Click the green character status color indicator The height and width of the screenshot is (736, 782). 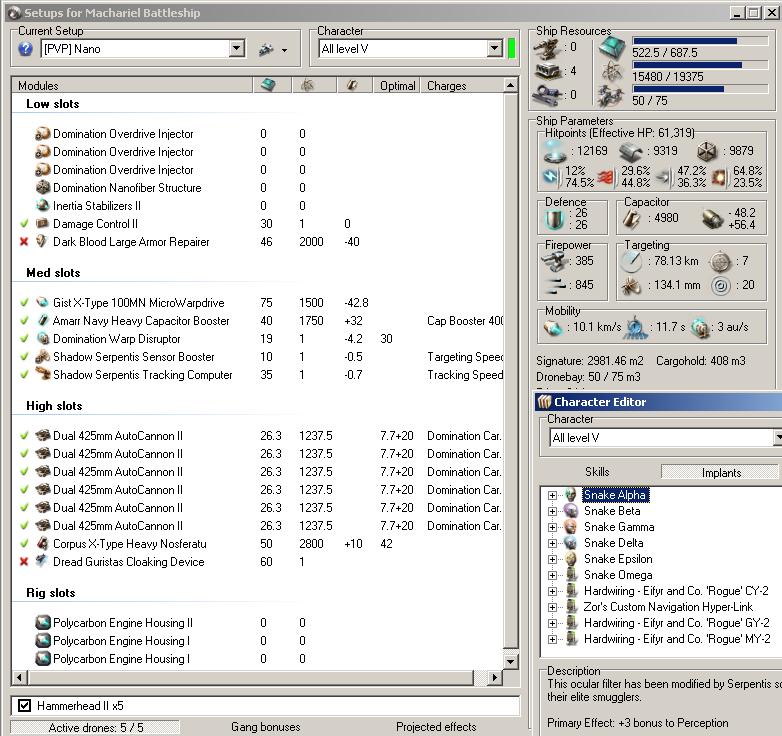tap(512, 49)
